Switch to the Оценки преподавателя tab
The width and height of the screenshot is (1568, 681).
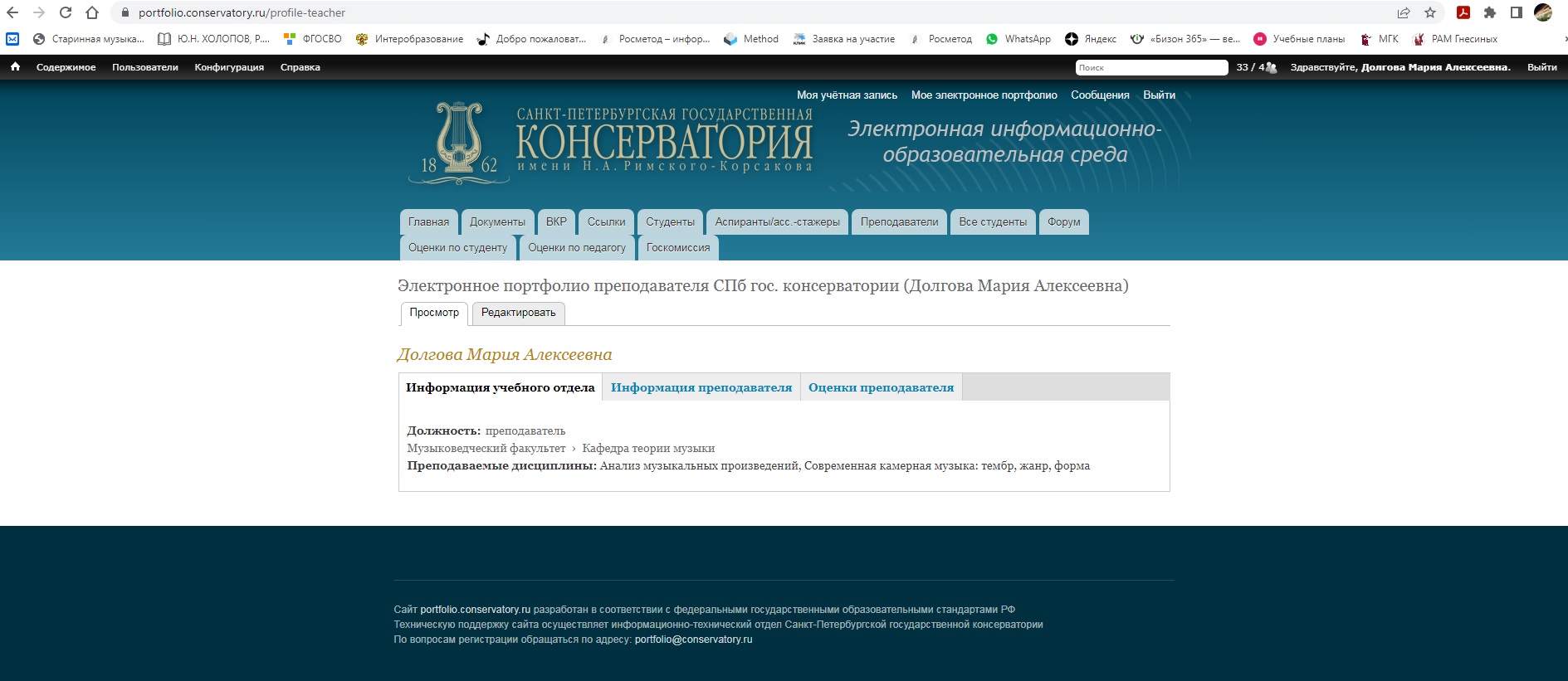[881, 387]
